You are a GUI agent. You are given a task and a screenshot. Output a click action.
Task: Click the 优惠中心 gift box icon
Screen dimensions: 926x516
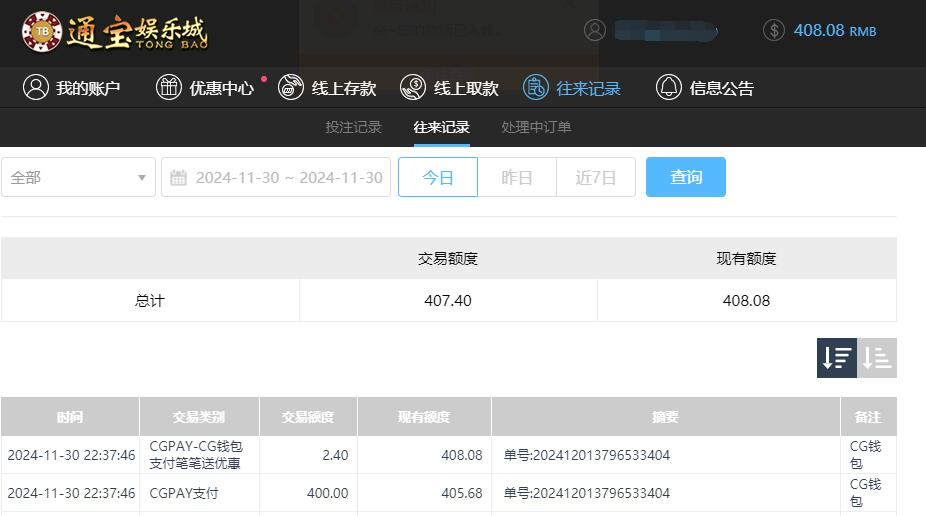coord(169,87)
